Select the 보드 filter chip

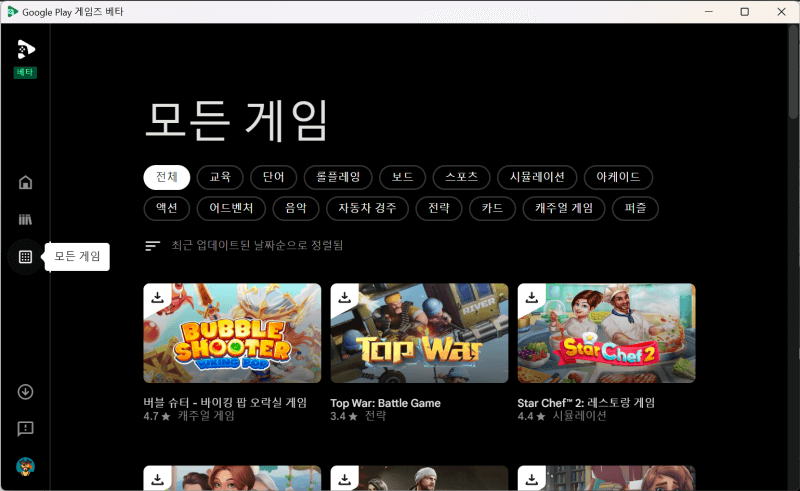point(403,177)
